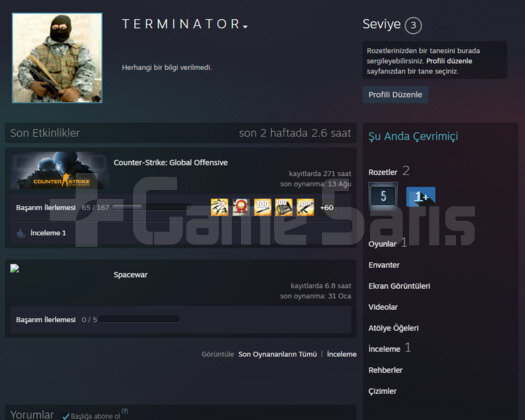The width and height of the screenshot is (525, 420).
Task: Click the 'son oynanma: 31 Oca' text
Action: [316, 296]
